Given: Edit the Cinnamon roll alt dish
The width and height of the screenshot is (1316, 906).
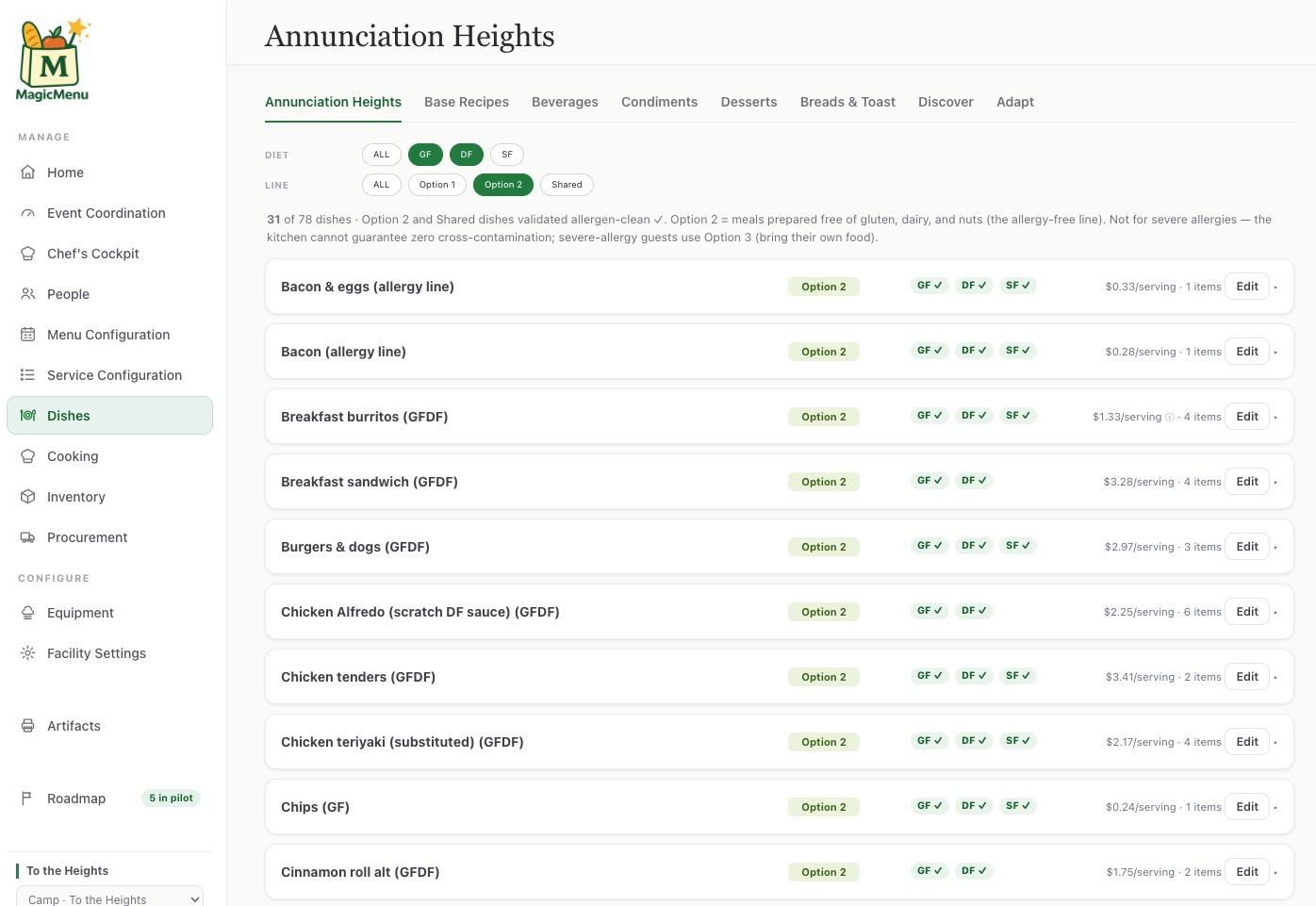Looking at the screenshot, I should click(1247, 872).
